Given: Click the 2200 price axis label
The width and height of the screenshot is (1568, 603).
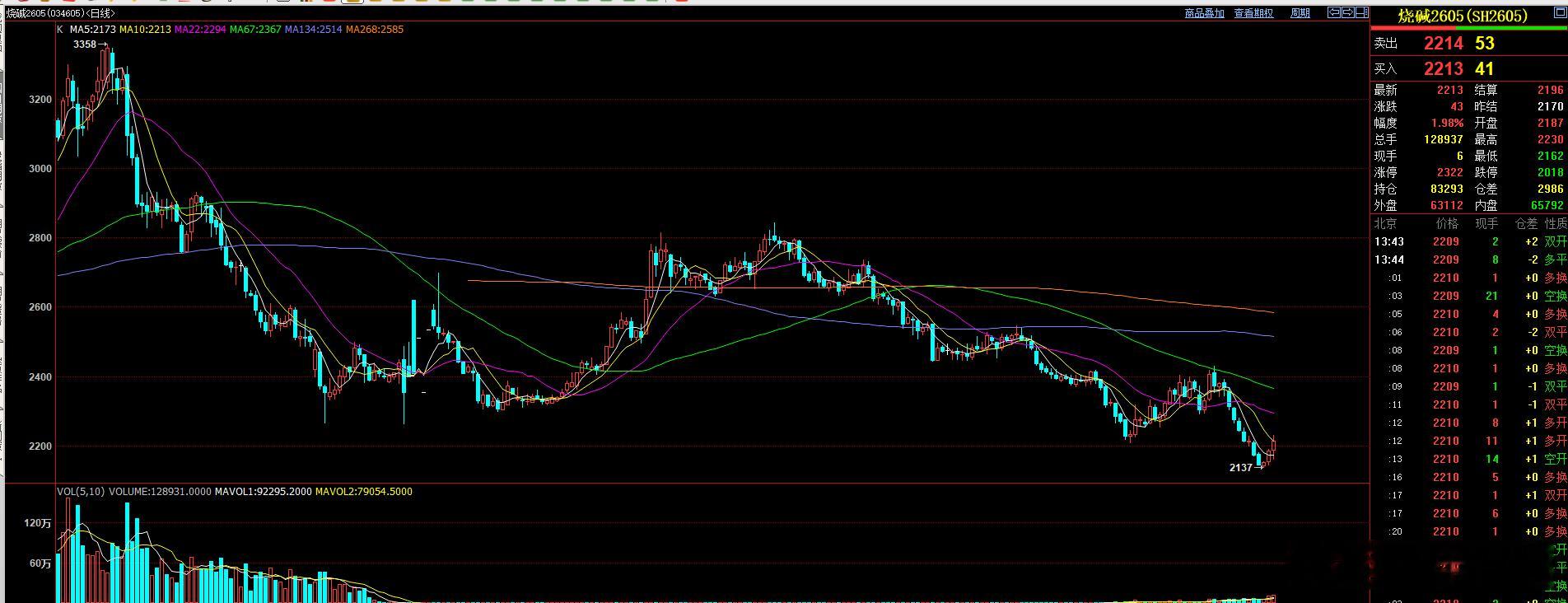Looking at the screenshot, I should coord(40,446).
